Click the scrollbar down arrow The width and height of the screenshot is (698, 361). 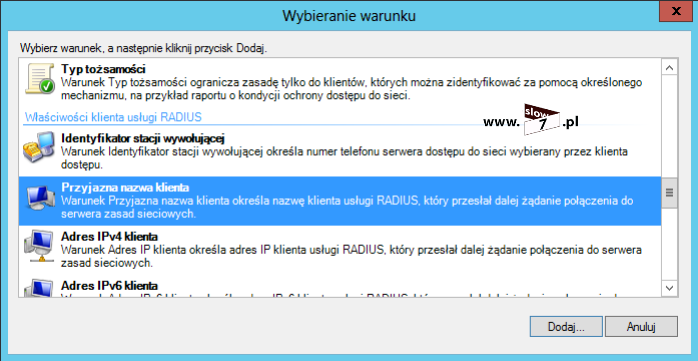[670, 288]
